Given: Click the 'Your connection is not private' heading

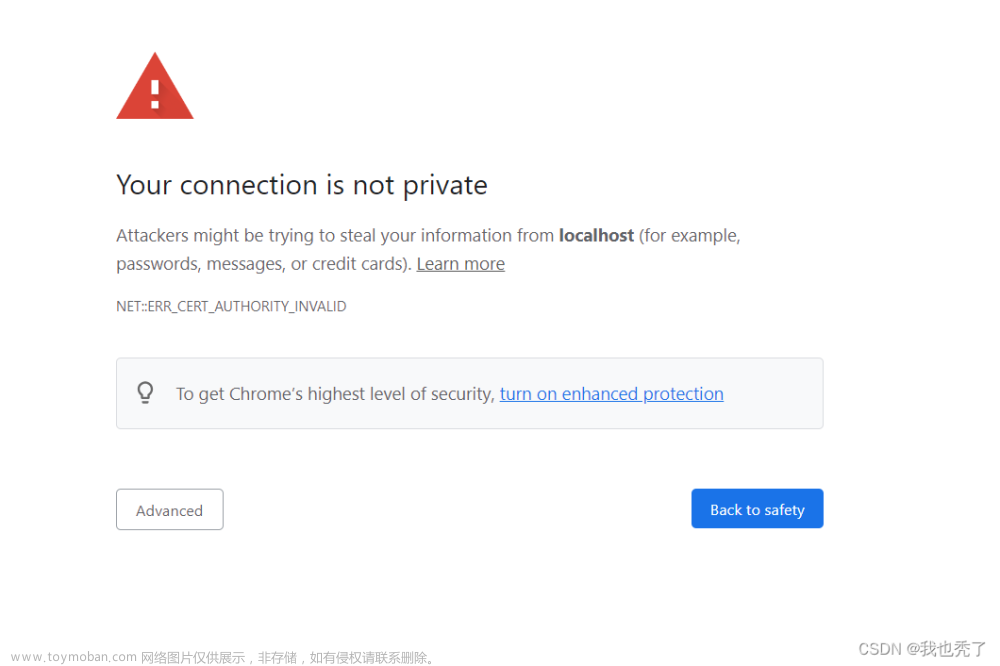Looking at the screenshot, I should 302,186.
